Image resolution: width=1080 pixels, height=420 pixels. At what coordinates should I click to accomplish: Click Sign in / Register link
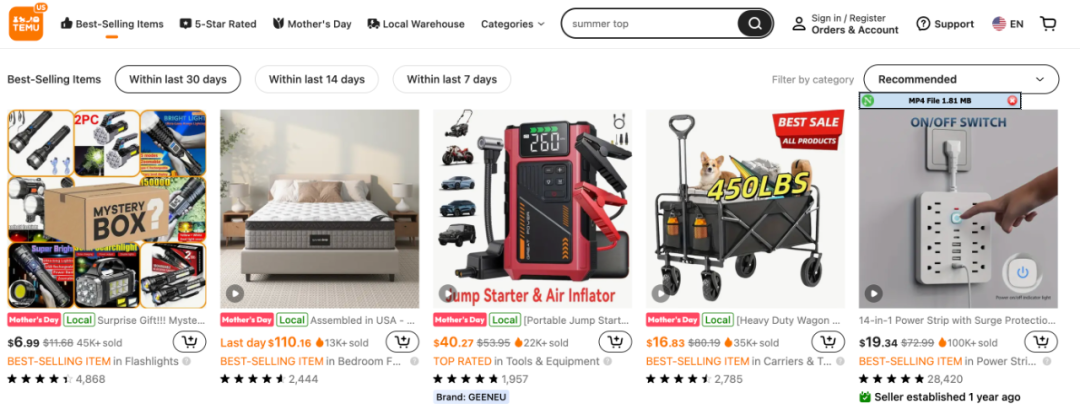click(848, 18)
